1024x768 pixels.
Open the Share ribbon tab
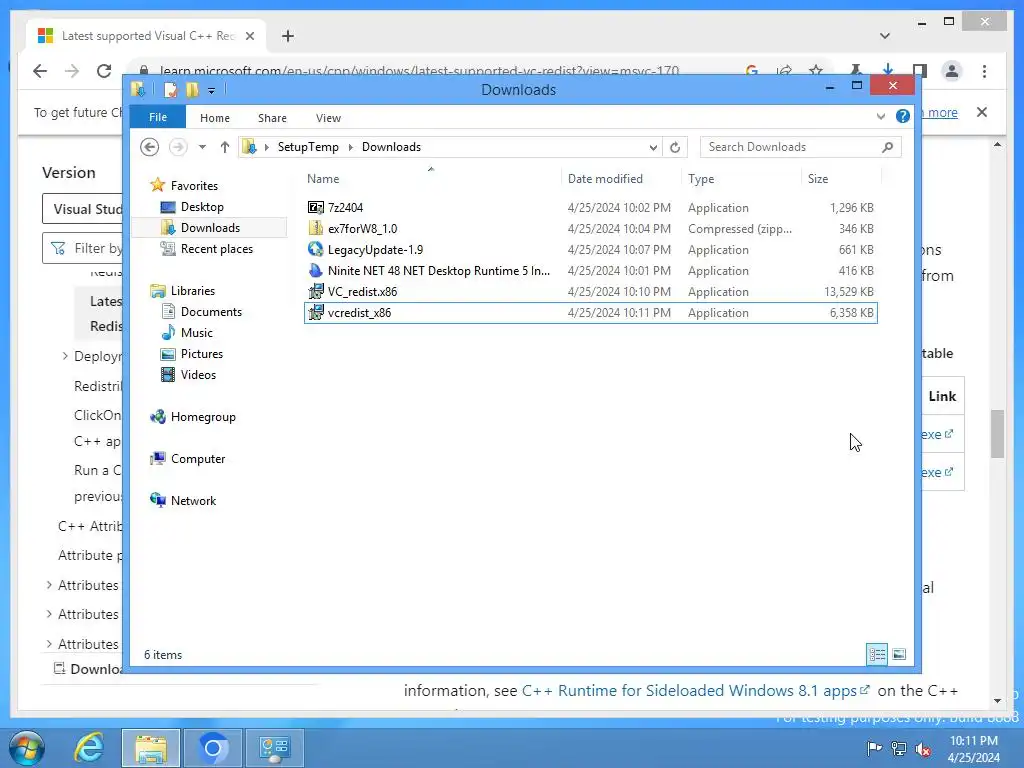272,118
